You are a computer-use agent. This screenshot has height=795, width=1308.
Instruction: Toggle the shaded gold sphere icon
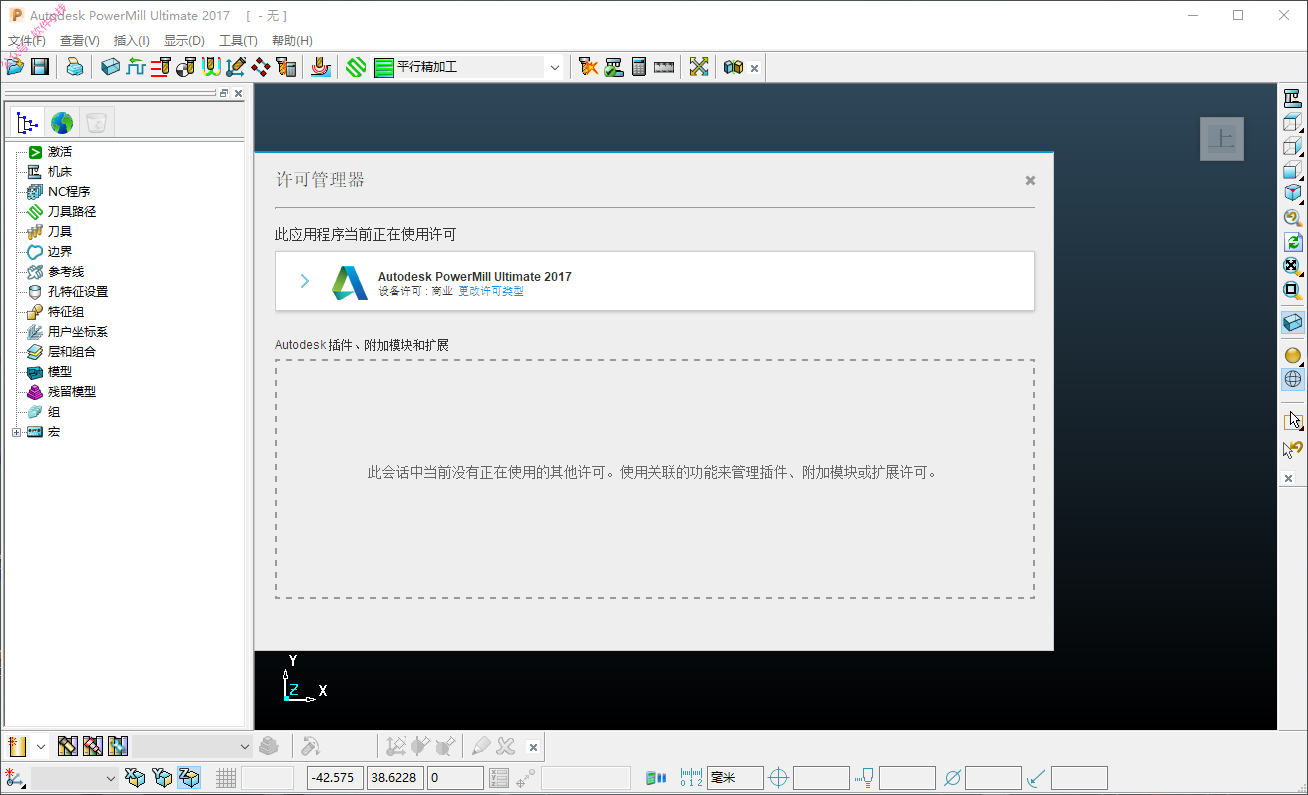tap(1292, 355)
